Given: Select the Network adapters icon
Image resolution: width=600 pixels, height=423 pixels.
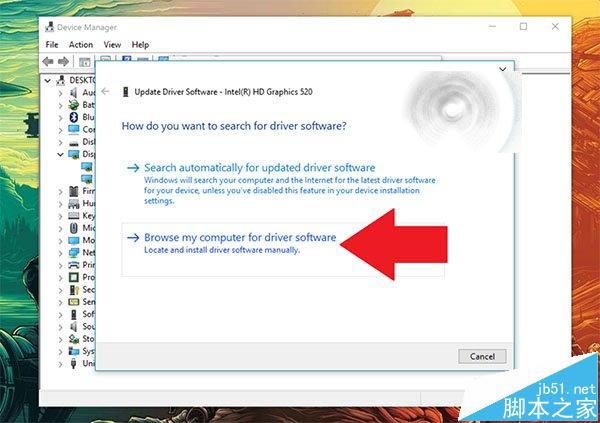Looking at the screenshot, I should [x=73, y=253].
